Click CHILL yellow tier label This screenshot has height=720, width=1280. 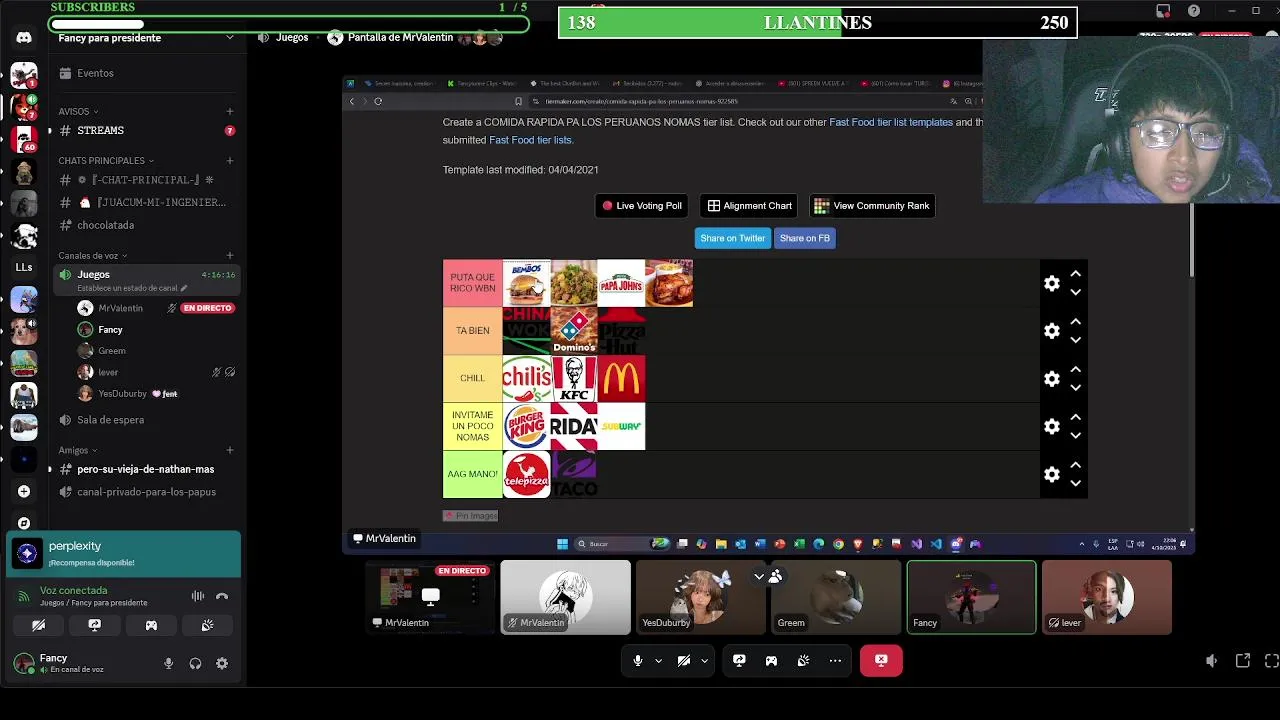[472, 378]
